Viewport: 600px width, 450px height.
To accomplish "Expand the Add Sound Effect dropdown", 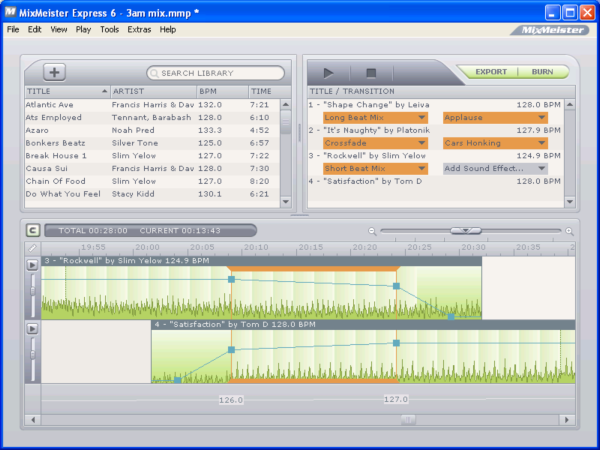I will click(495, 168).
